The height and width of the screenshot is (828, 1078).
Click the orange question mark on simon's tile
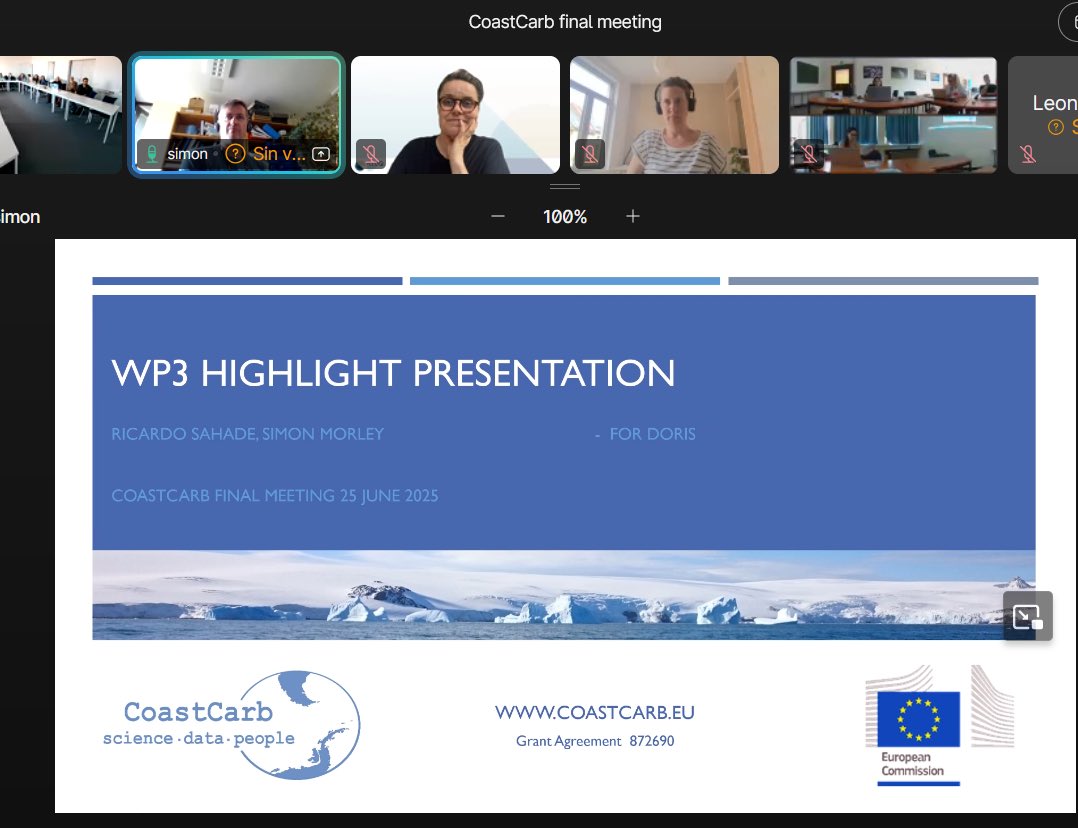[235, 153]
